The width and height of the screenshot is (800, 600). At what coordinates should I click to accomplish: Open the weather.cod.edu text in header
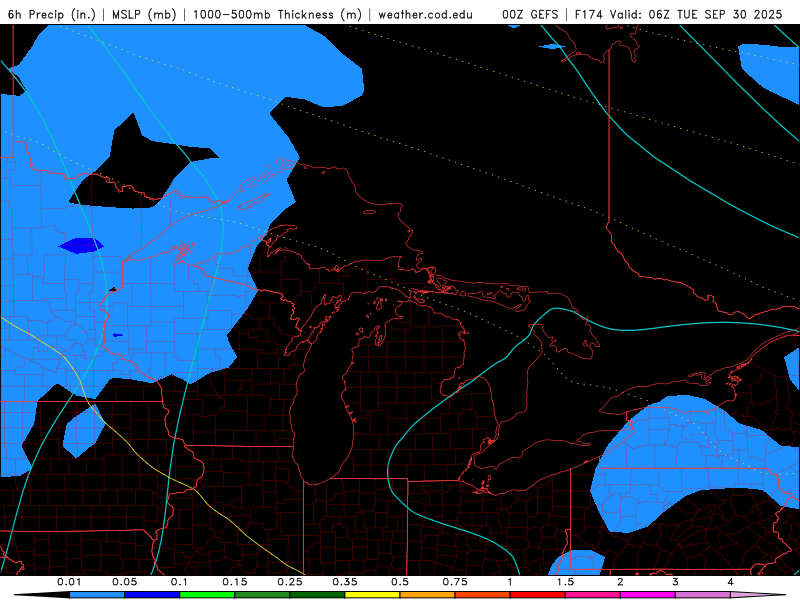coord(425,14)
